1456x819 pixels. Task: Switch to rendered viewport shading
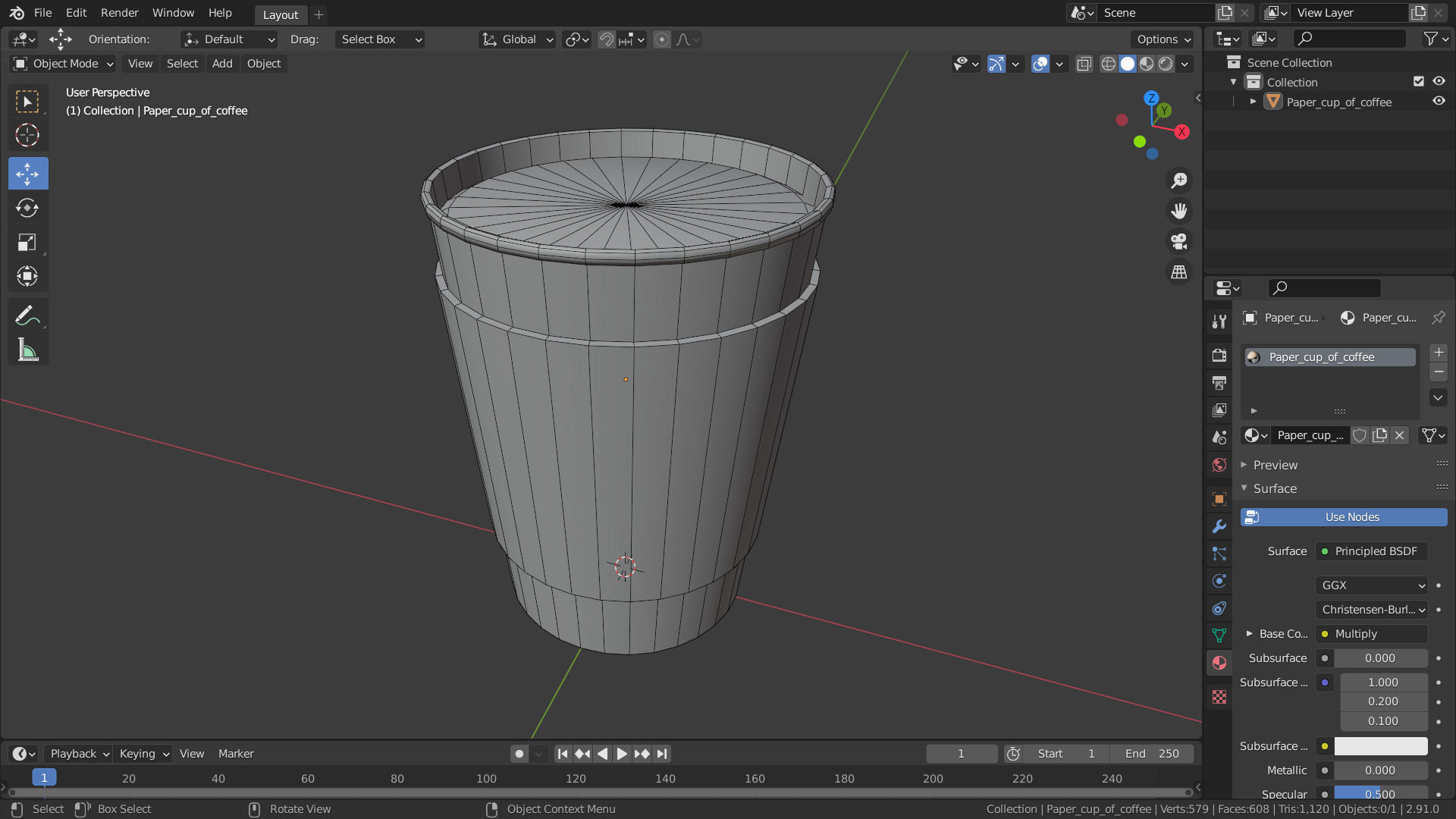pos(1166,64)
